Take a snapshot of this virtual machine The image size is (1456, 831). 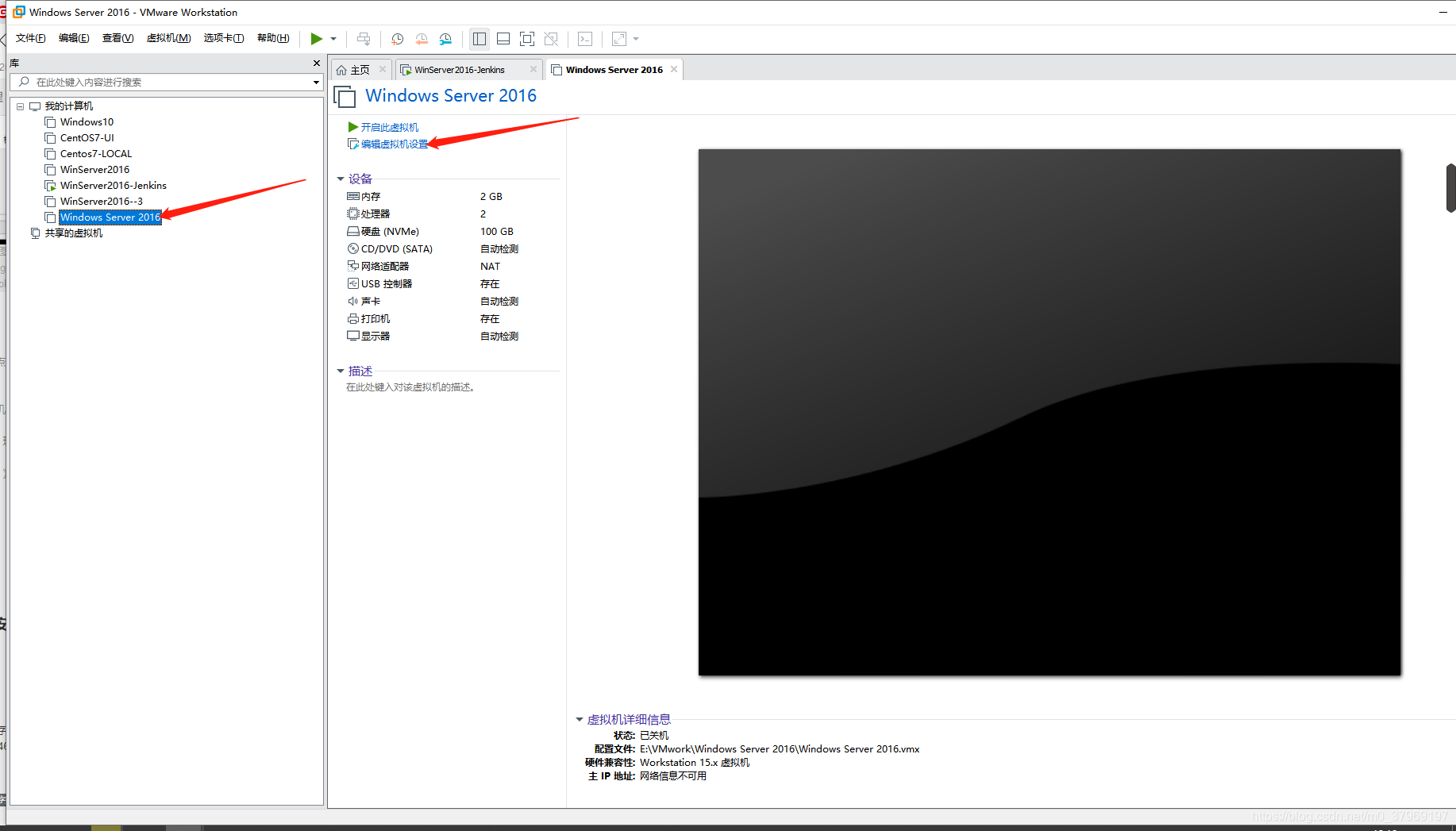coord(398,39)
